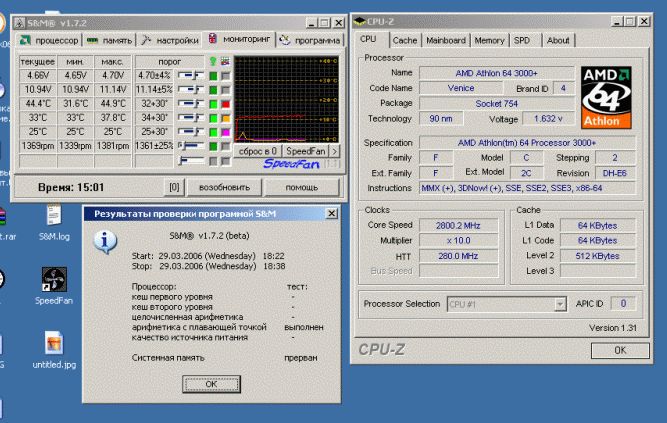
Task: Select the untitled.jpg desktop file
Action: tap(54, 349)
